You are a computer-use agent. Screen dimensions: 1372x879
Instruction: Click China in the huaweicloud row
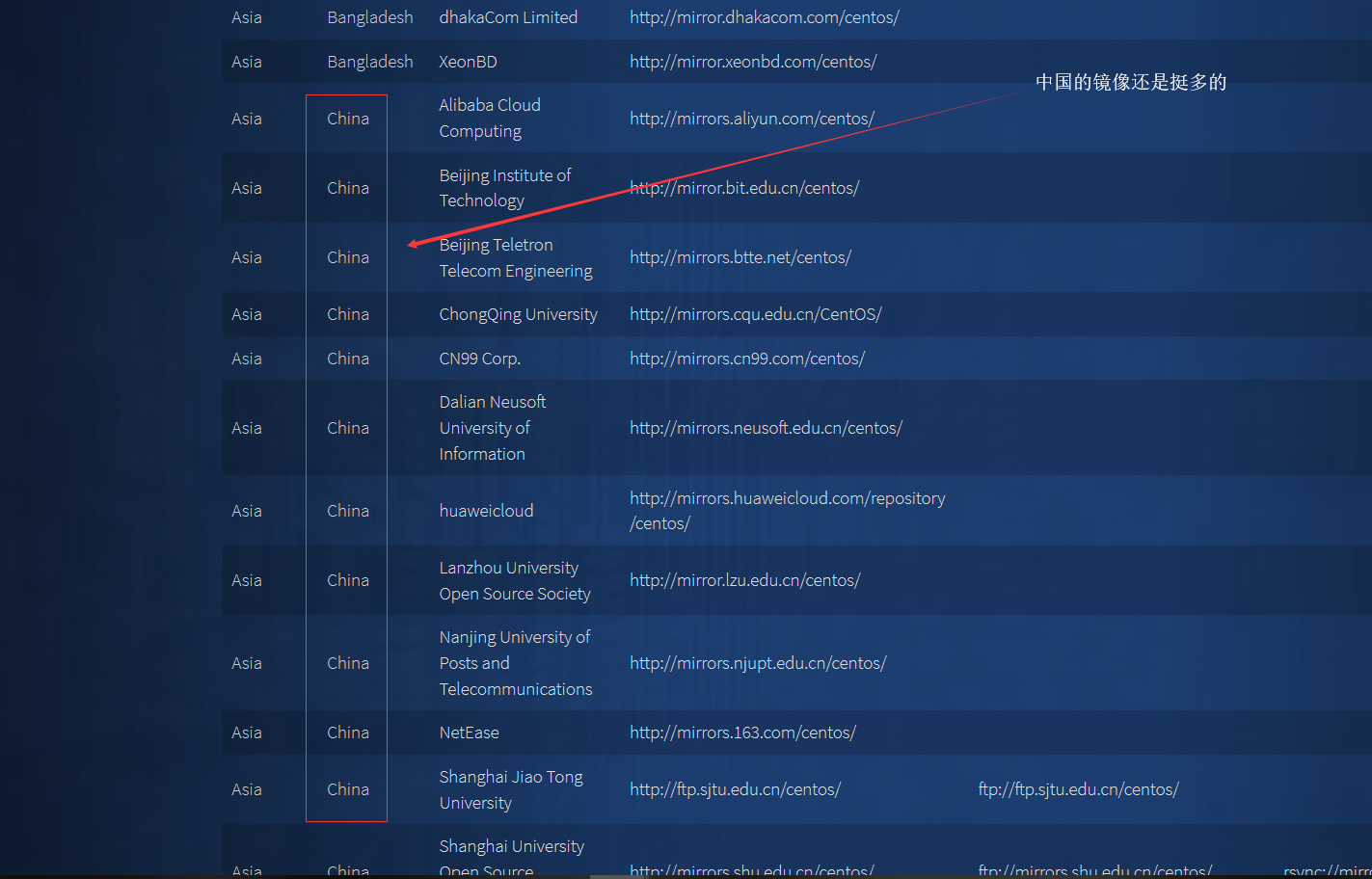tap(348, 511)
